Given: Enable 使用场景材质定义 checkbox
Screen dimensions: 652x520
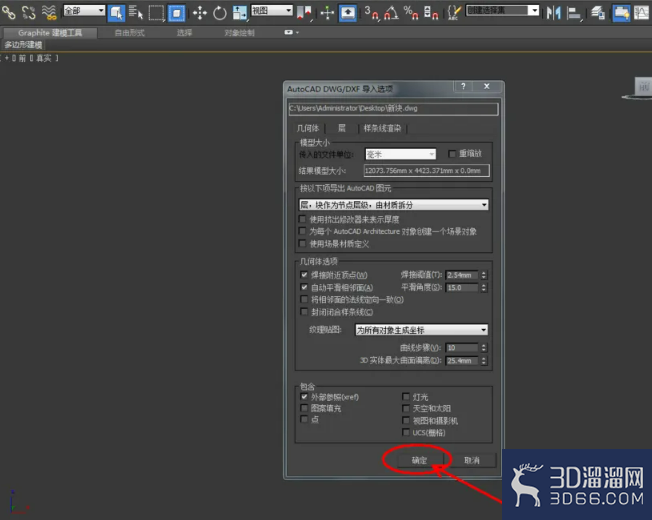Looking at the screenshot, I should (302, 244).
